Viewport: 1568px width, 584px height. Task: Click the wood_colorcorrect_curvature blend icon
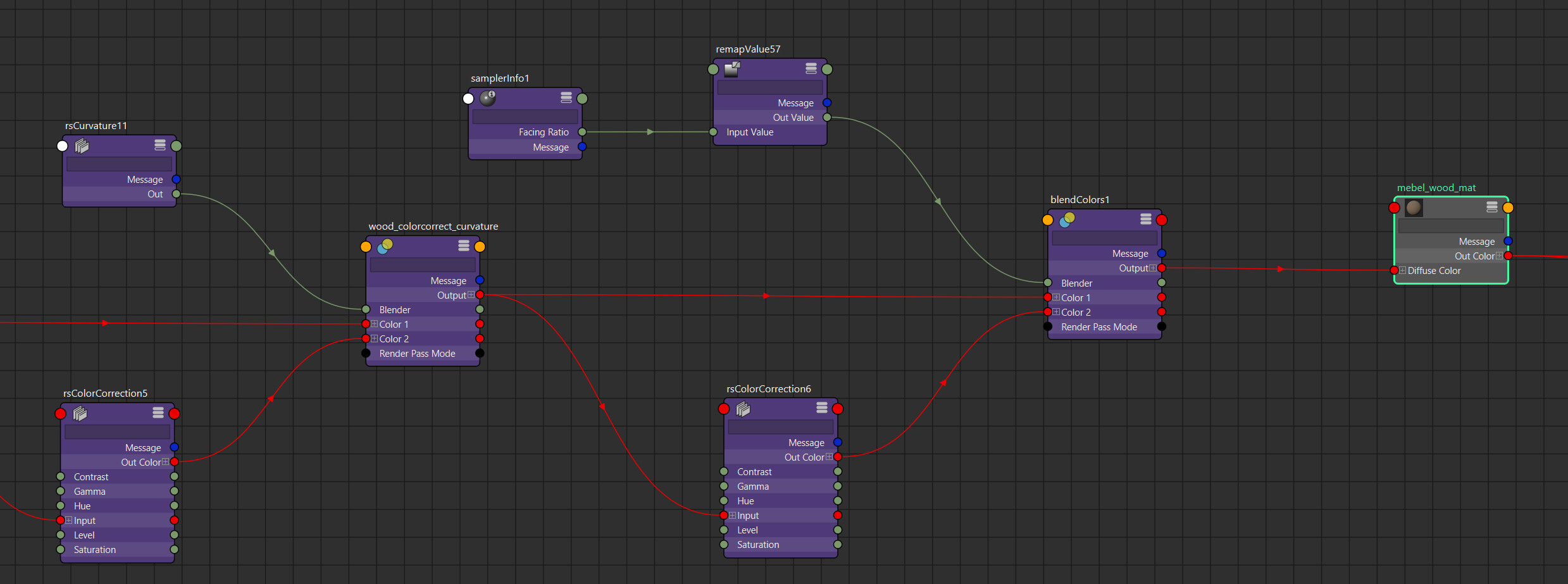pyautogui.click(x=385, y=246)
